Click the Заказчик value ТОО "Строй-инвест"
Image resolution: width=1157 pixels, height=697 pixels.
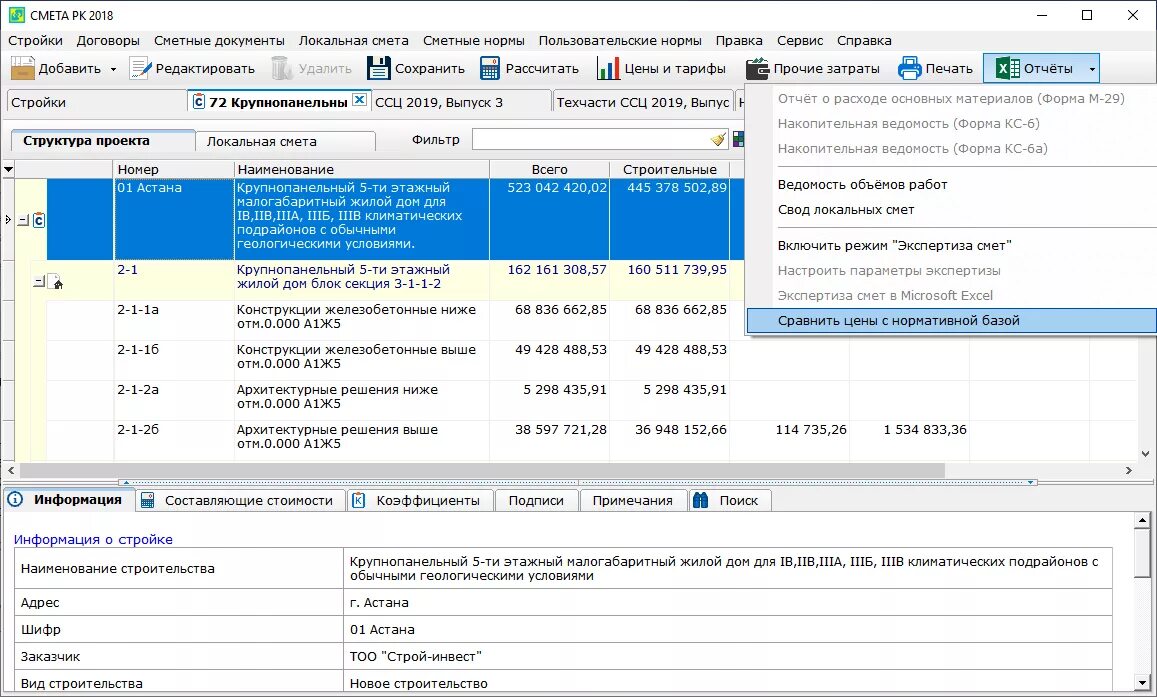(x=415, y=656)
